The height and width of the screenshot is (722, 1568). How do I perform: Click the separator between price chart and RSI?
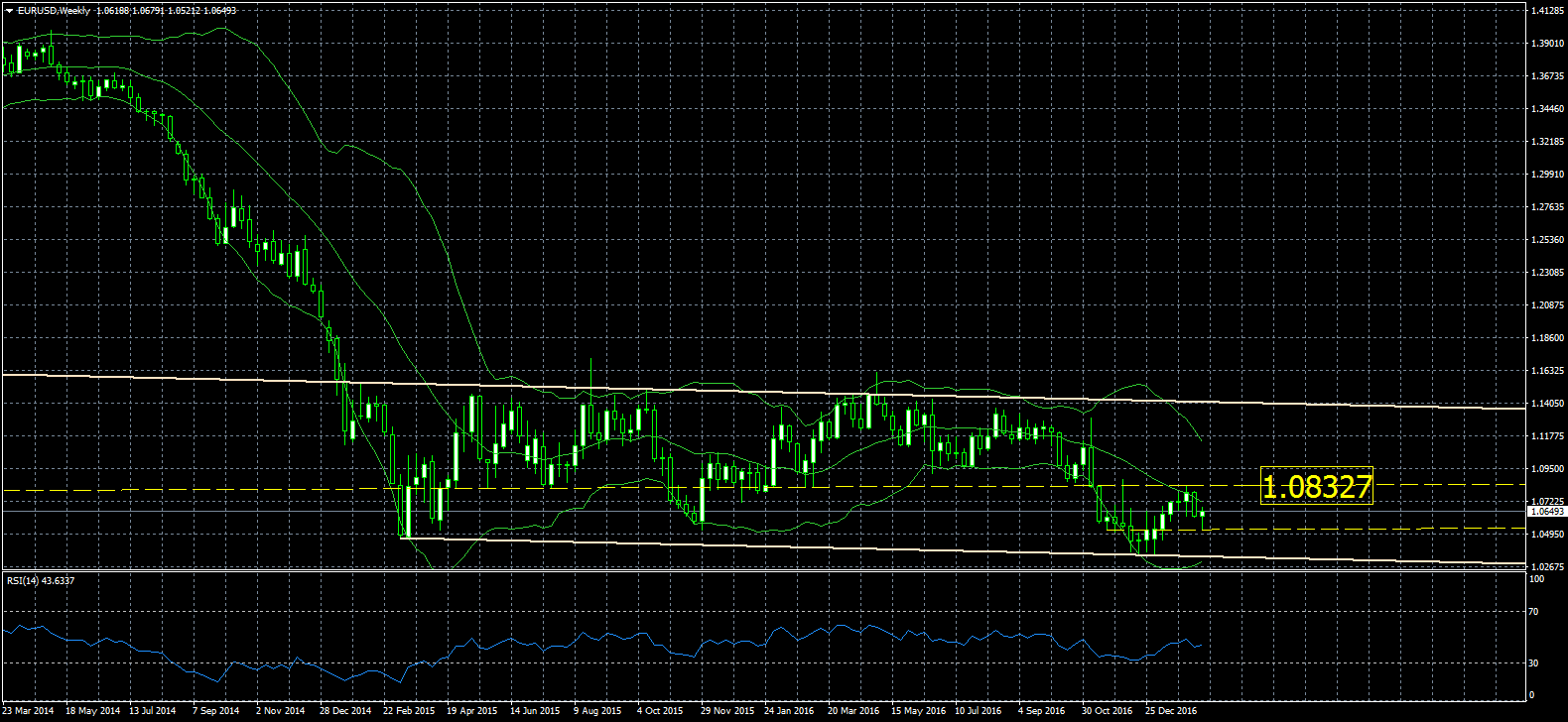coord(762,571)
